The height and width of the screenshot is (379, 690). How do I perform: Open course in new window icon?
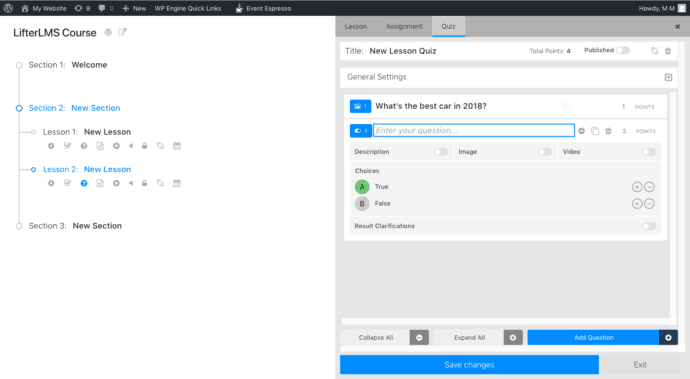coord(122,32)
